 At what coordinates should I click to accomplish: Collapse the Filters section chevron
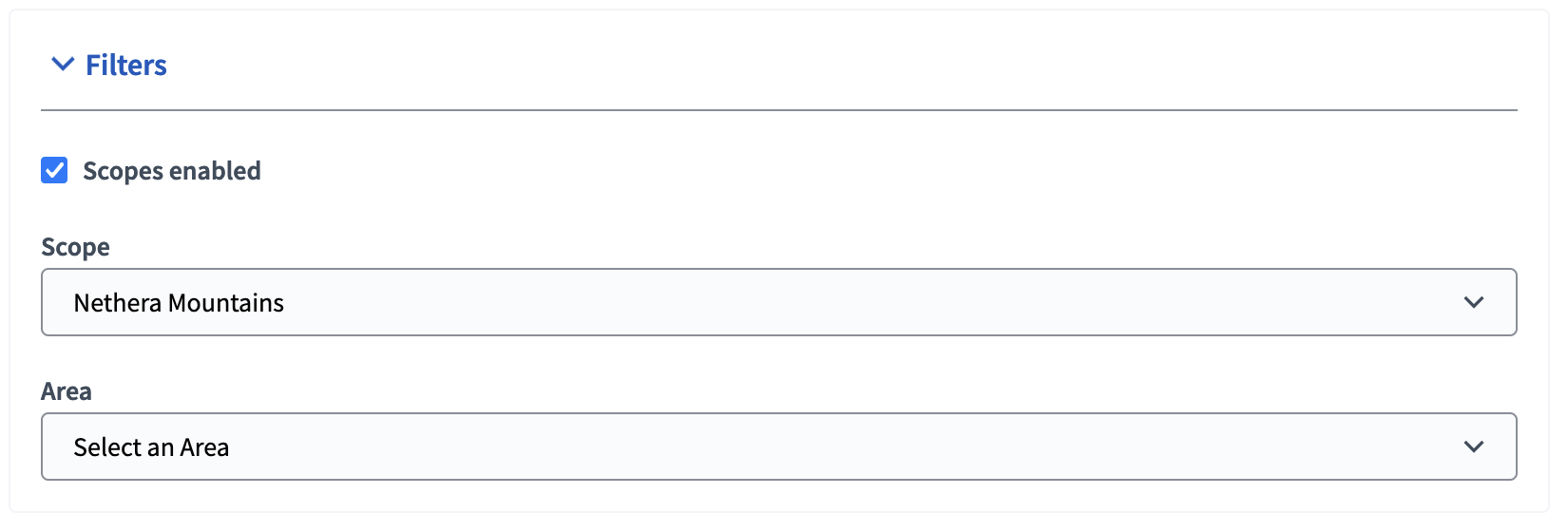tap(63, 65)
